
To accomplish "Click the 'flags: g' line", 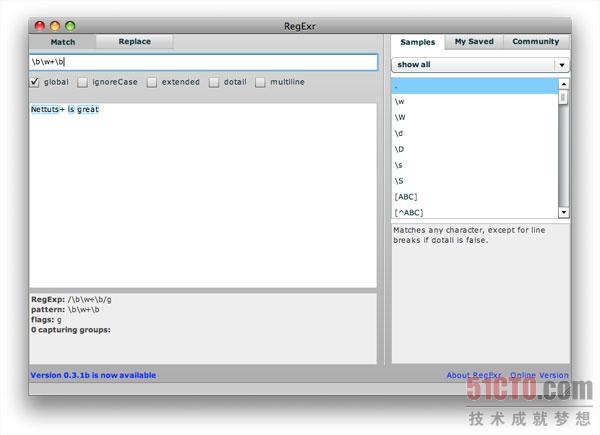I will coord(46,319).
